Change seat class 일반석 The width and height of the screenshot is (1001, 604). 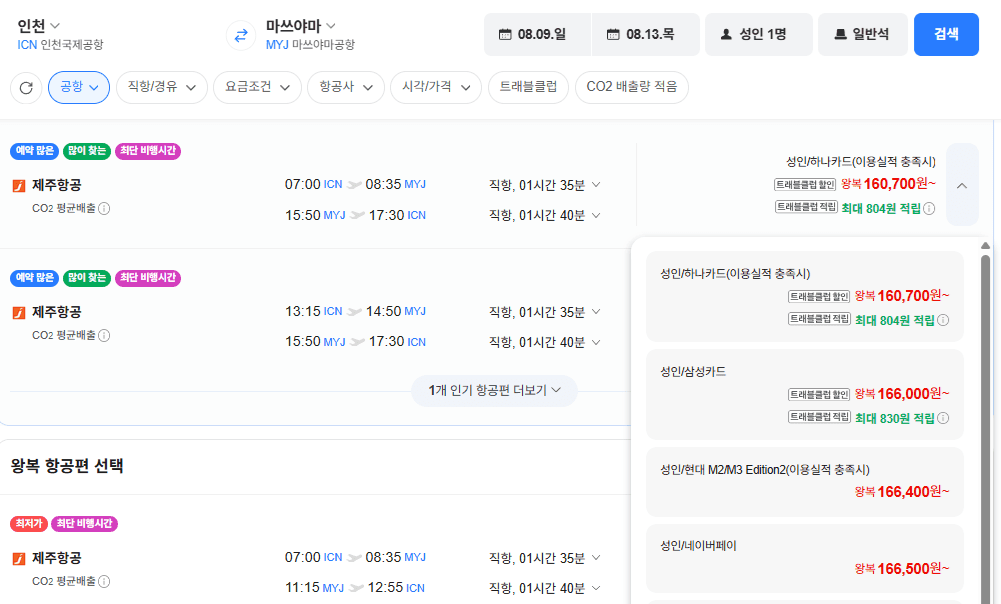click(862, 34)
